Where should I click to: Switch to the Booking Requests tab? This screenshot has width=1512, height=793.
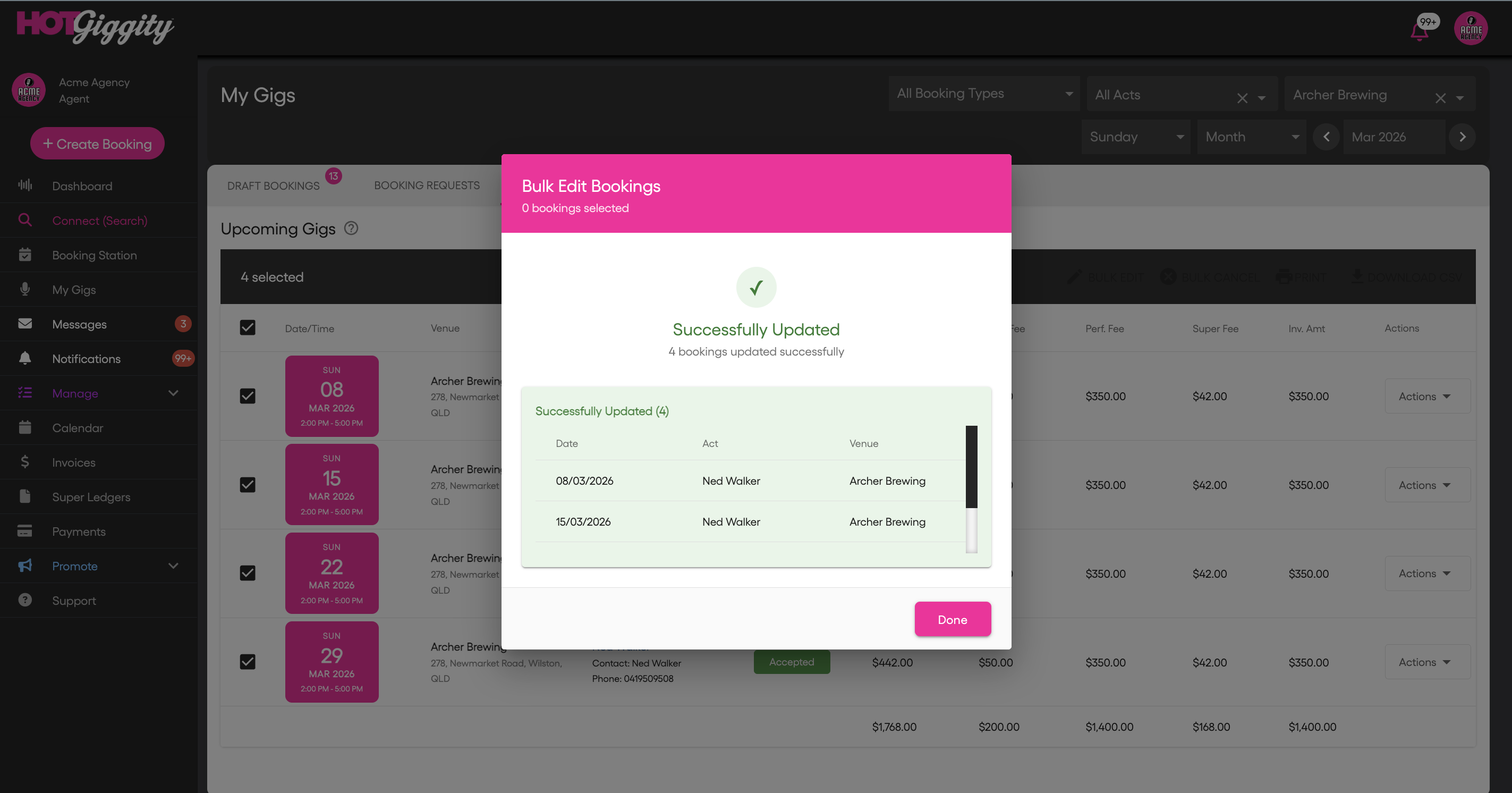(x=427, y=185)
